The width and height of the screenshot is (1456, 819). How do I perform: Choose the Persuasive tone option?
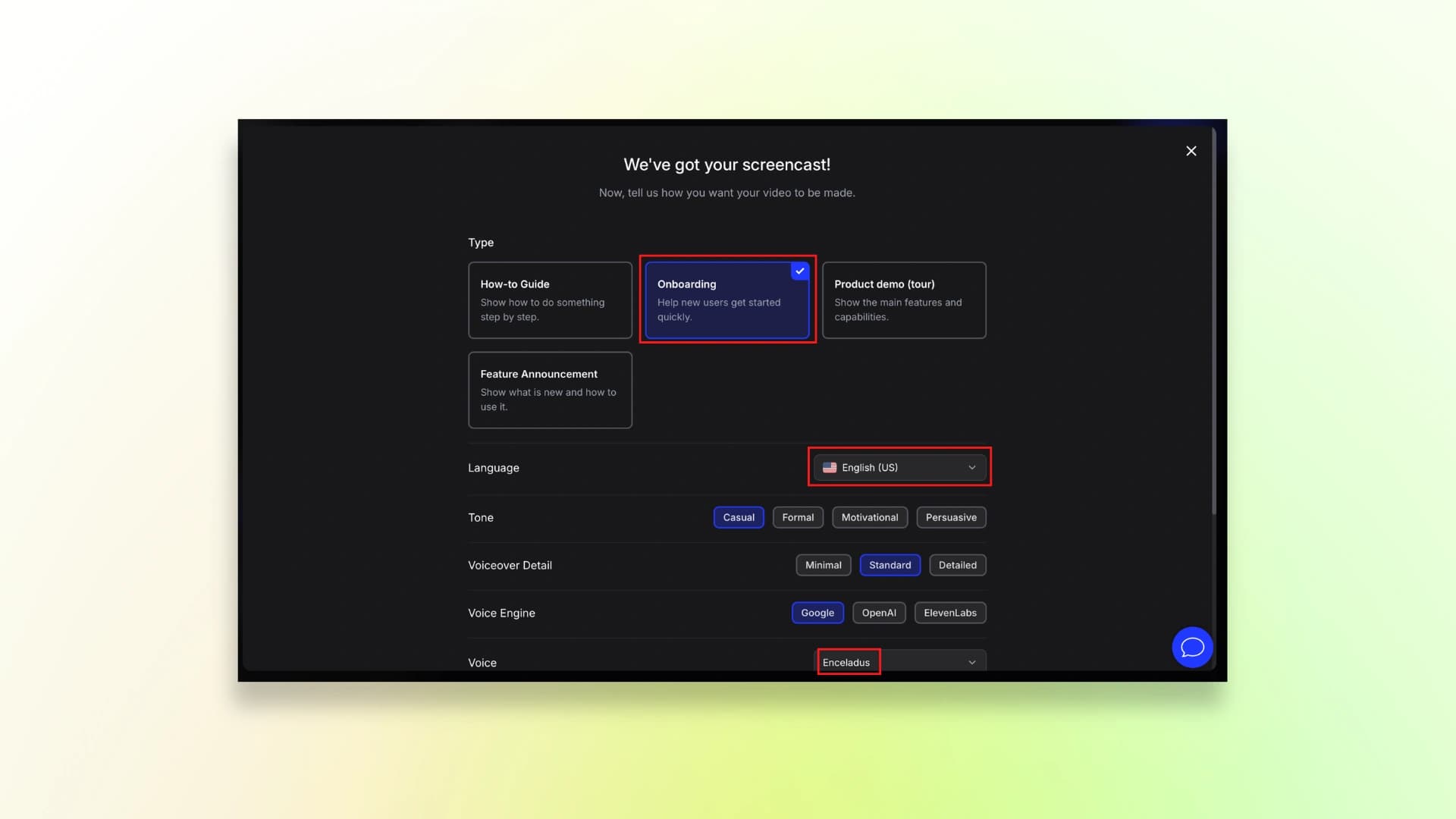[951, 517]
